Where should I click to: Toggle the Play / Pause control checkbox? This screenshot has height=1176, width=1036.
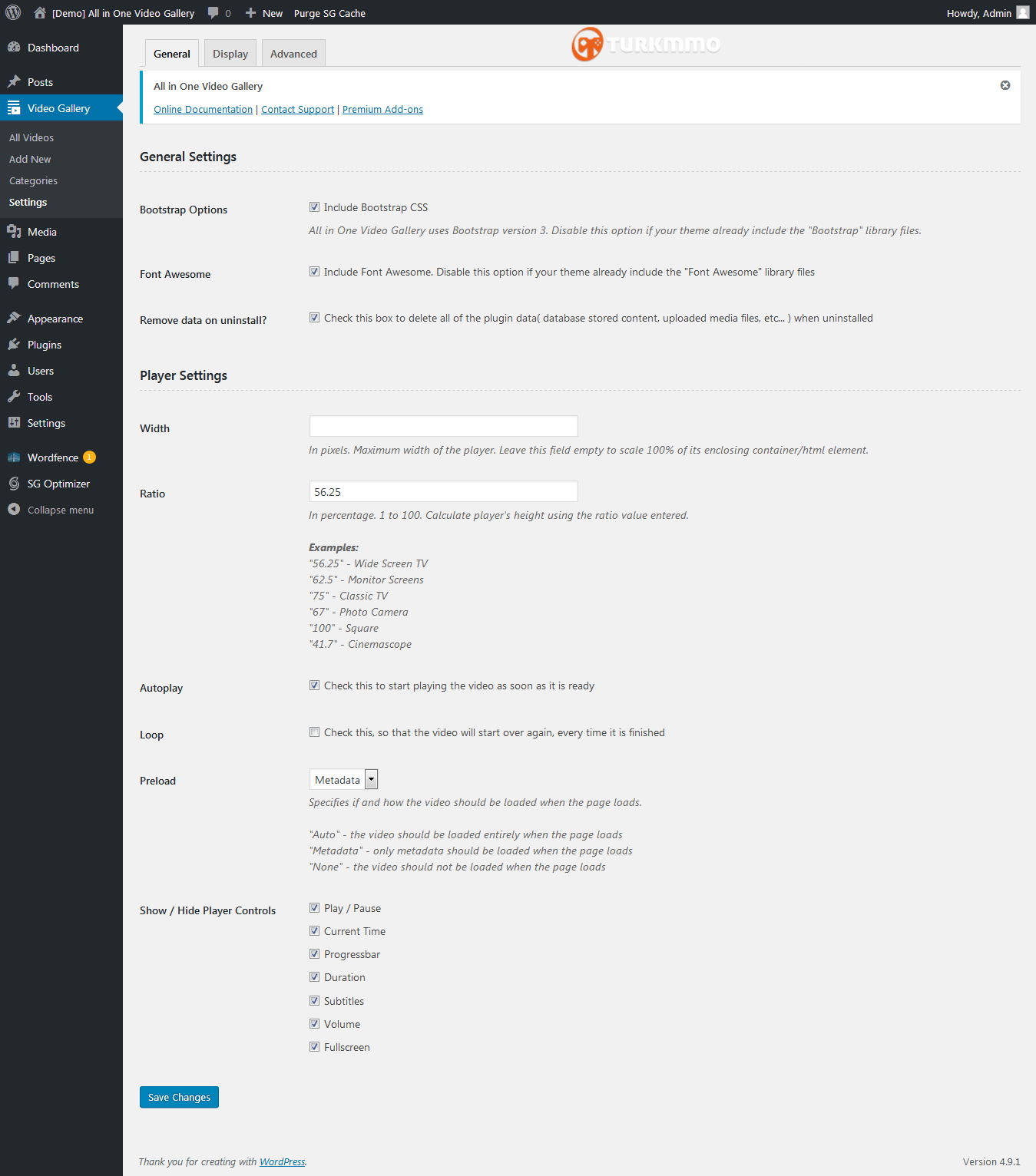314,907
